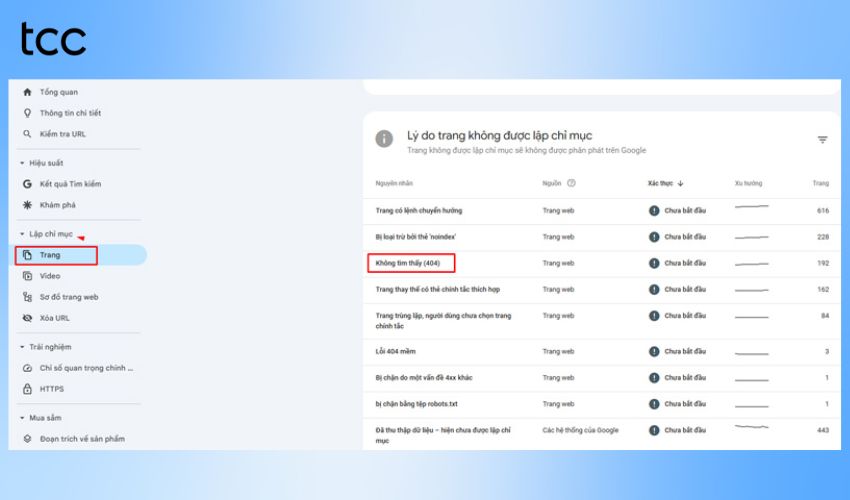
Task: Click page count 443 in last row
Action: tap(823, 430)
